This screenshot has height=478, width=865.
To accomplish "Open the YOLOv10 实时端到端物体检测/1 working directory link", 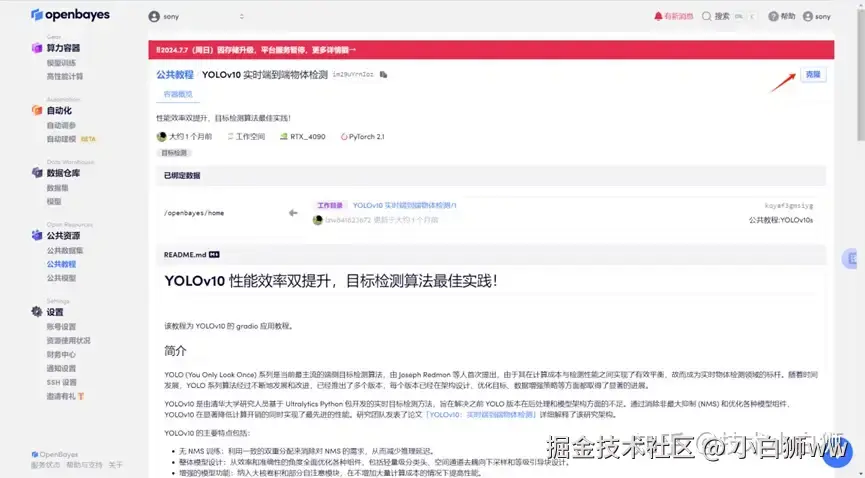I will coord(405,205).
